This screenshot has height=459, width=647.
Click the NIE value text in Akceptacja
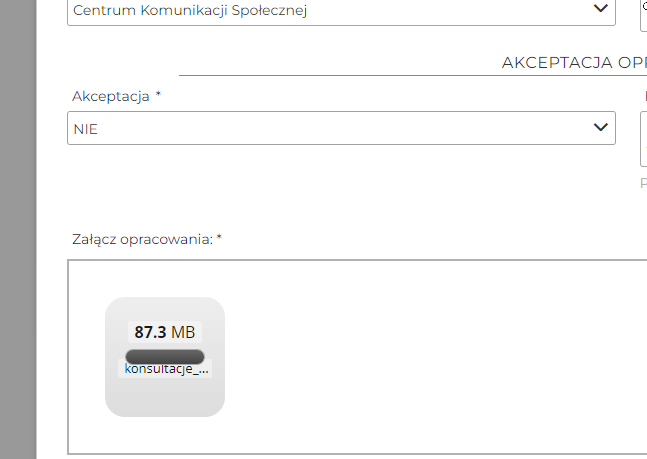[85, 129]
